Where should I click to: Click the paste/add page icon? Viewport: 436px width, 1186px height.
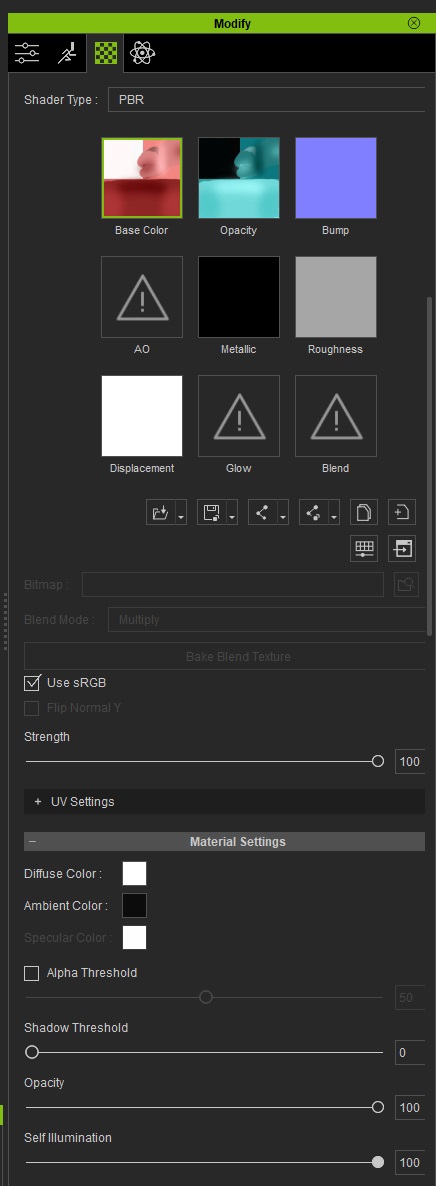tap(402, 513)
